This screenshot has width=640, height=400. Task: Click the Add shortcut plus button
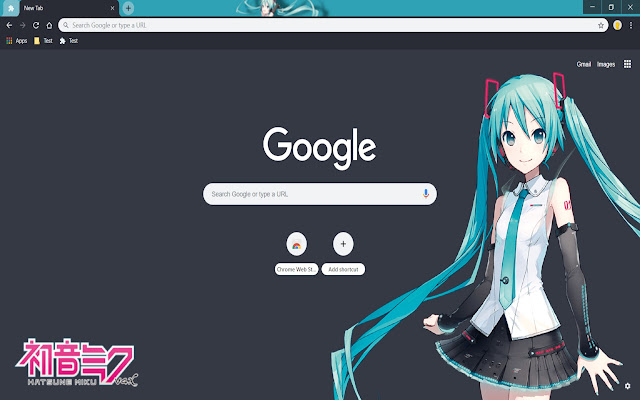coord(343,244)
